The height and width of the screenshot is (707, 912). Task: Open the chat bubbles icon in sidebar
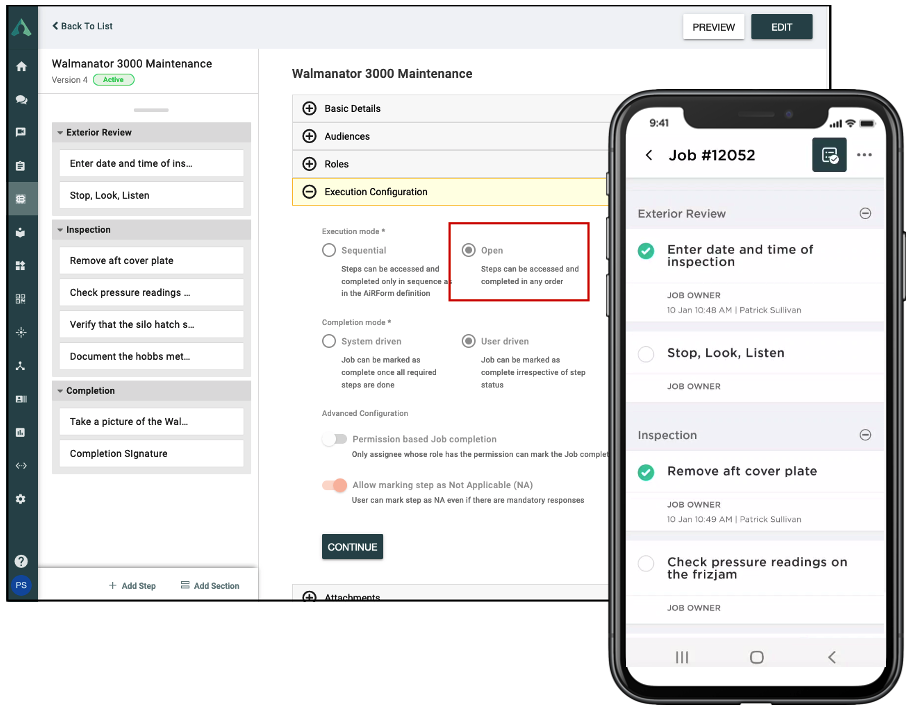pos(22,99)
